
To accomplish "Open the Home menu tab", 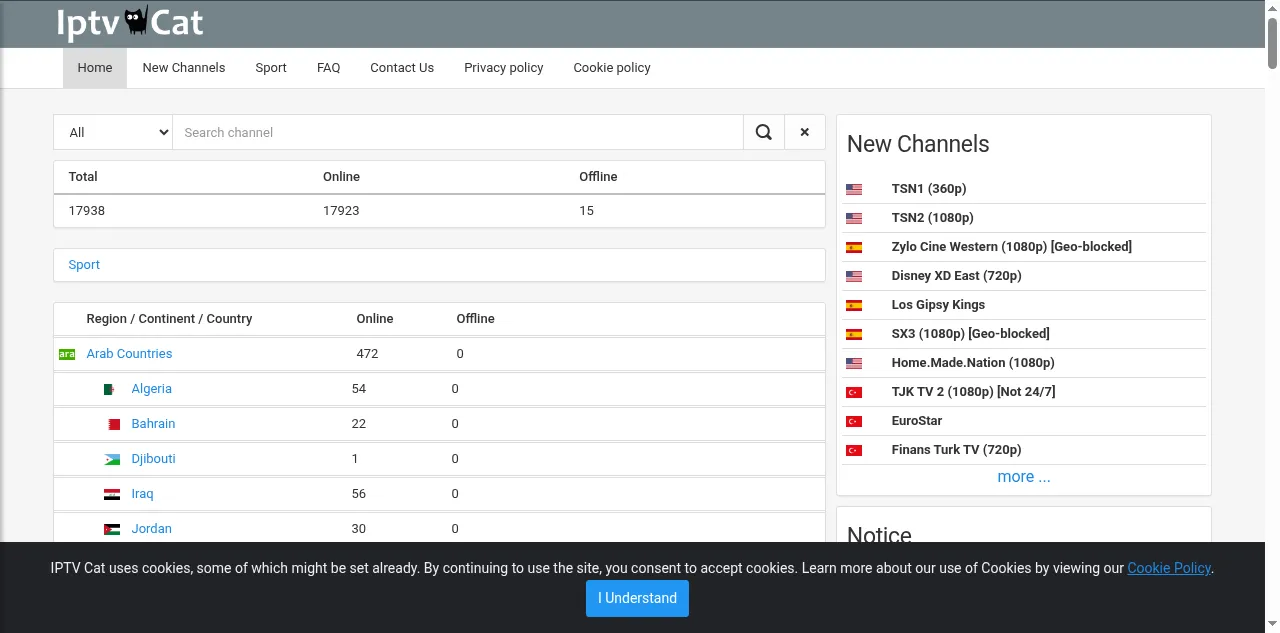I will (95, 68).
